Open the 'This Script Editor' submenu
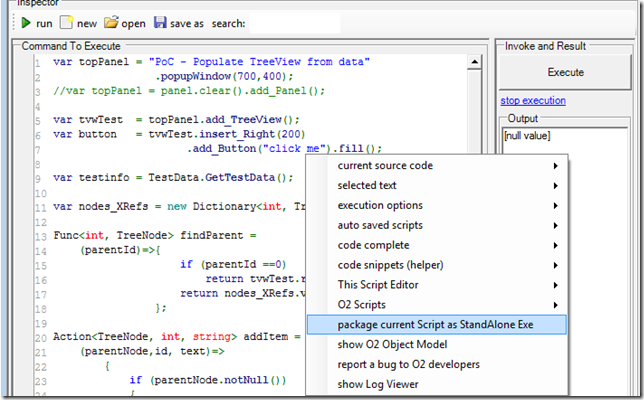Screen dimensions: 644x400 (x=437, y=285)
